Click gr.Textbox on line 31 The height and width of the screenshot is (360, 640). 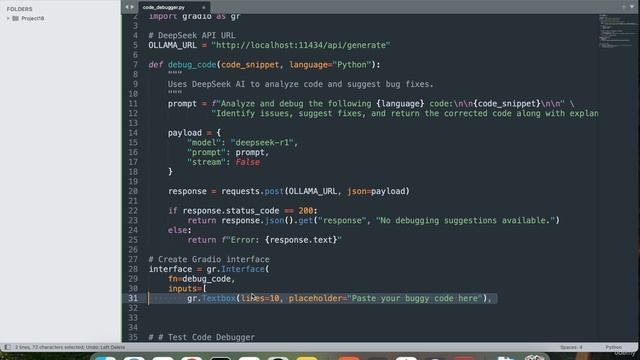211,298
